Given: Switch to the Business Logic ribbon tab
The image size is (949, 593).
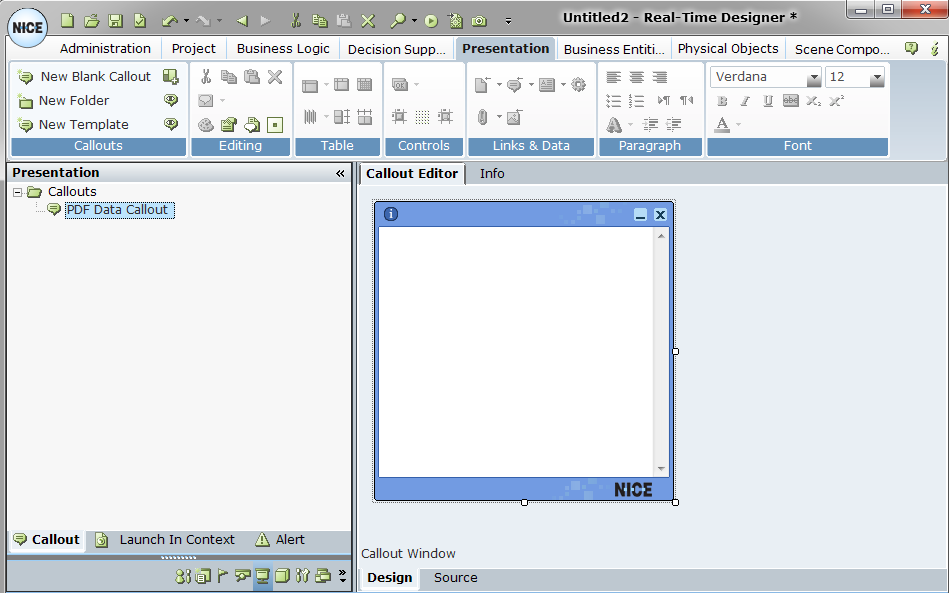Looking at the screenshot, I should (x=283, y=49).
